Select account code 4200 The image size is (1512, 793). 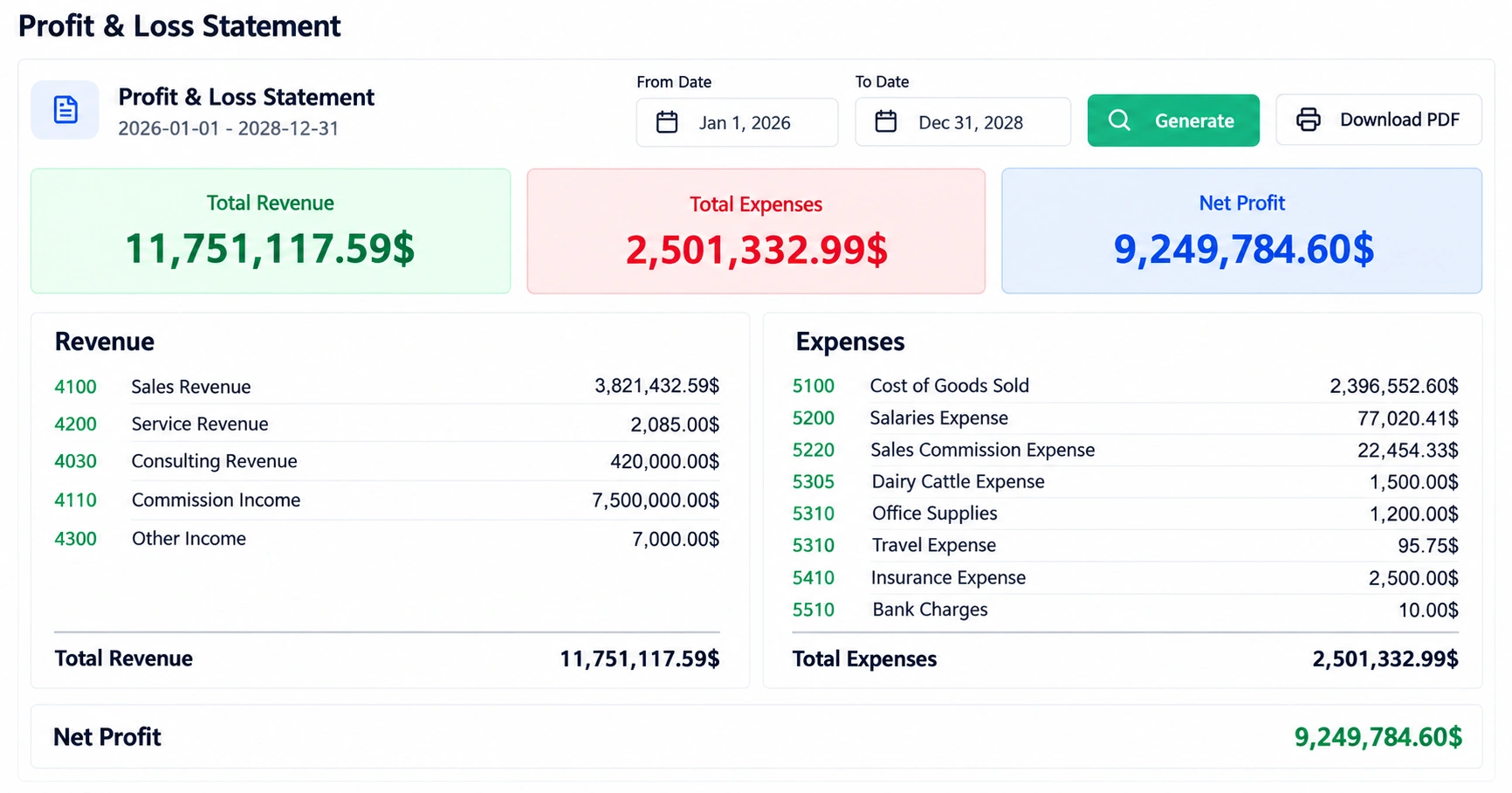point(75,424)
